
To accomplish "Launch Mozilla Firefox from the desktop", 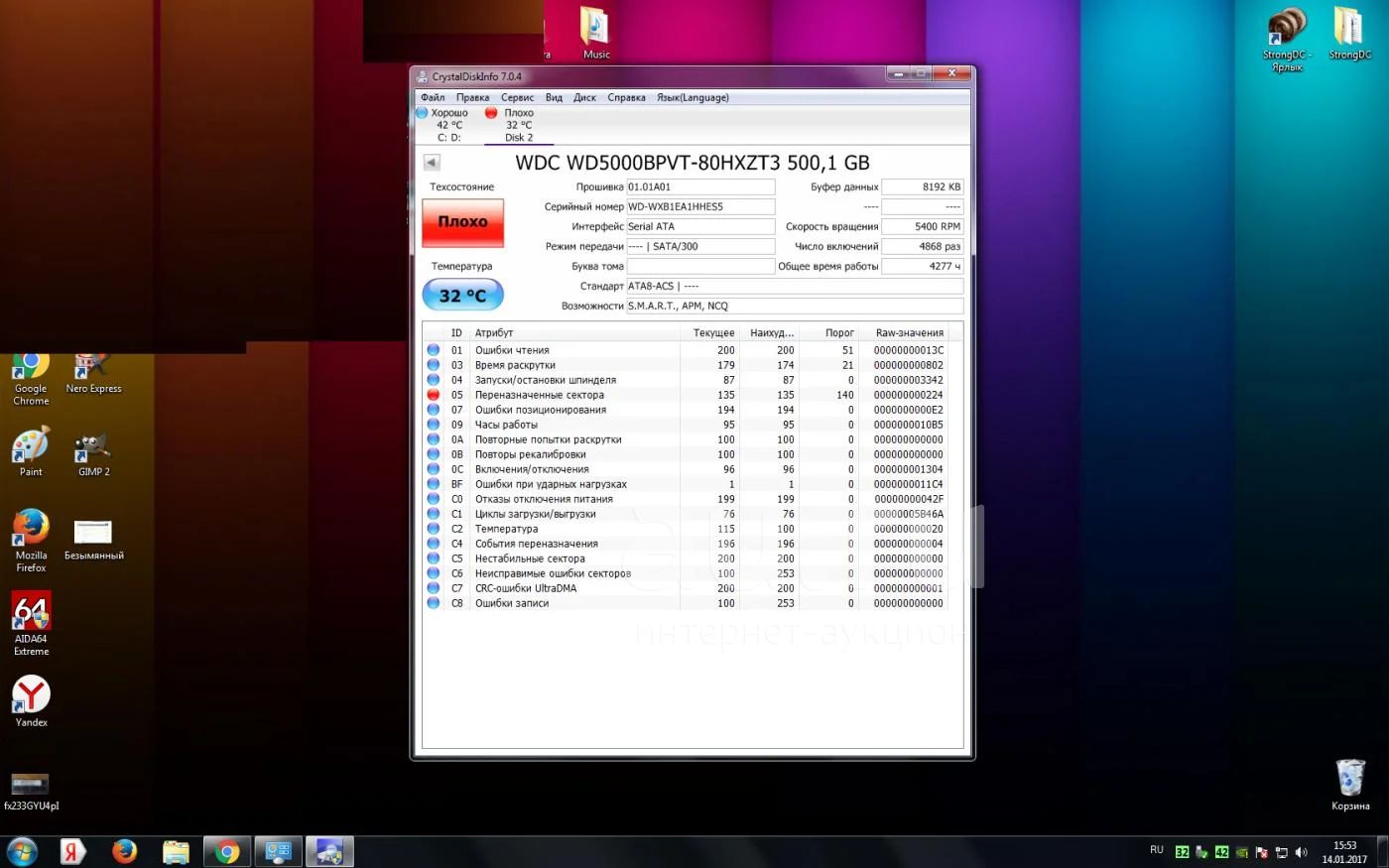I will (x=31, y=532).
